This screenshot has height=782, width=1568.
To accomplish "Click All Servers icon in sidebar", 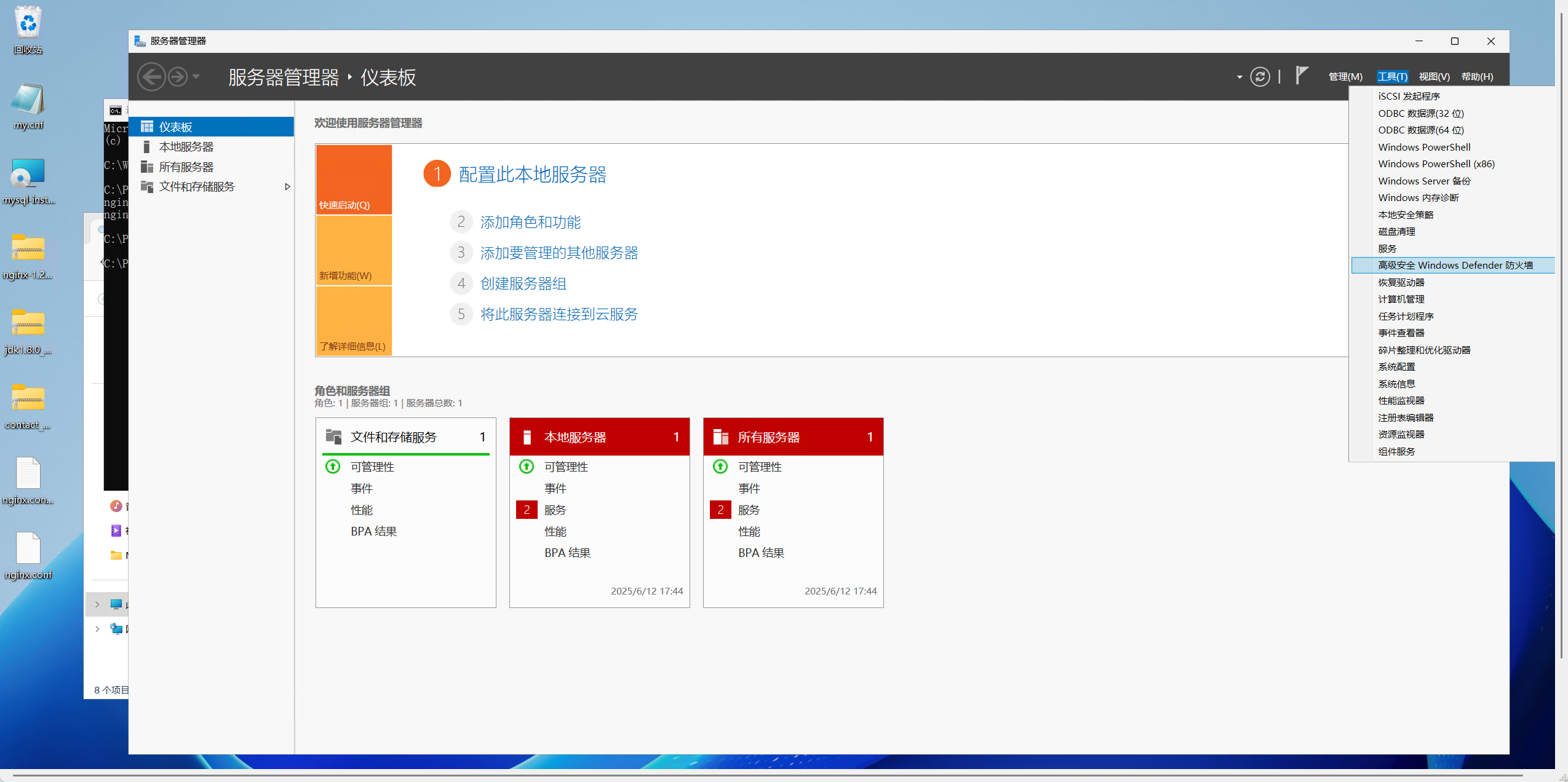I will coord(146,167).
